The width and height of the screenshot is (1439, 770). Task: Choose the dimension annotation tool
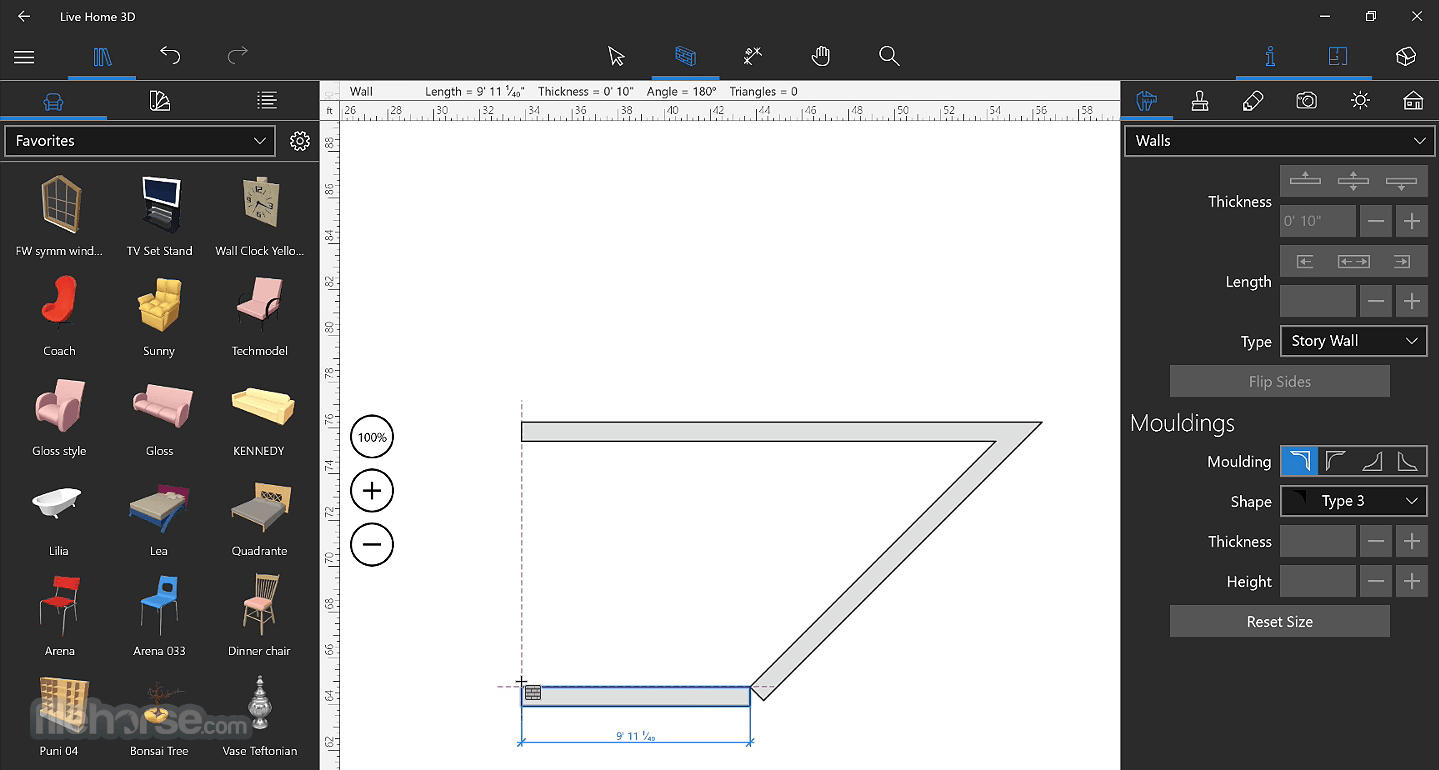point(753,56)
